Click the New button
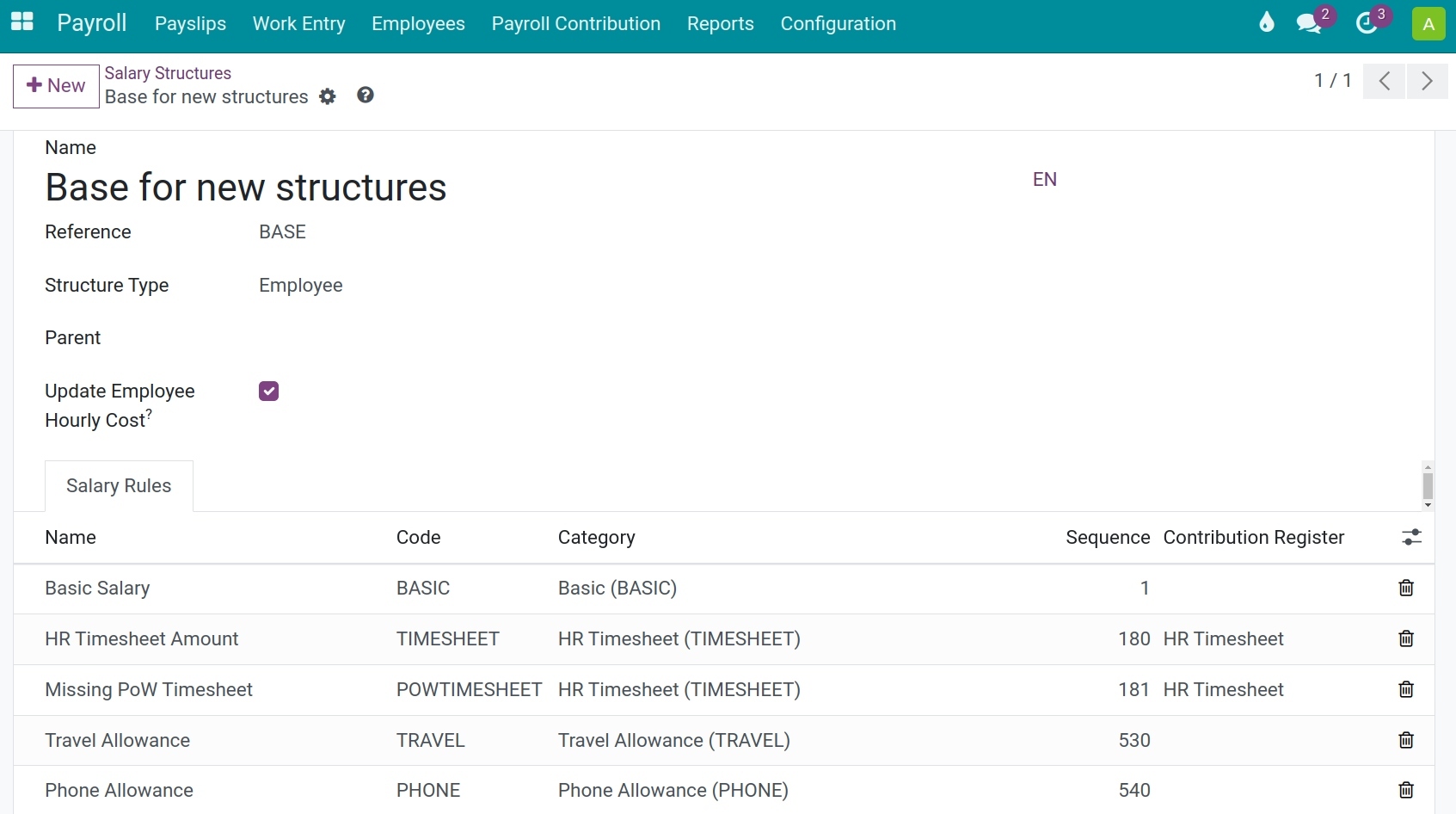The height and width of the screenshot is (814, 1456). [56, 86]
